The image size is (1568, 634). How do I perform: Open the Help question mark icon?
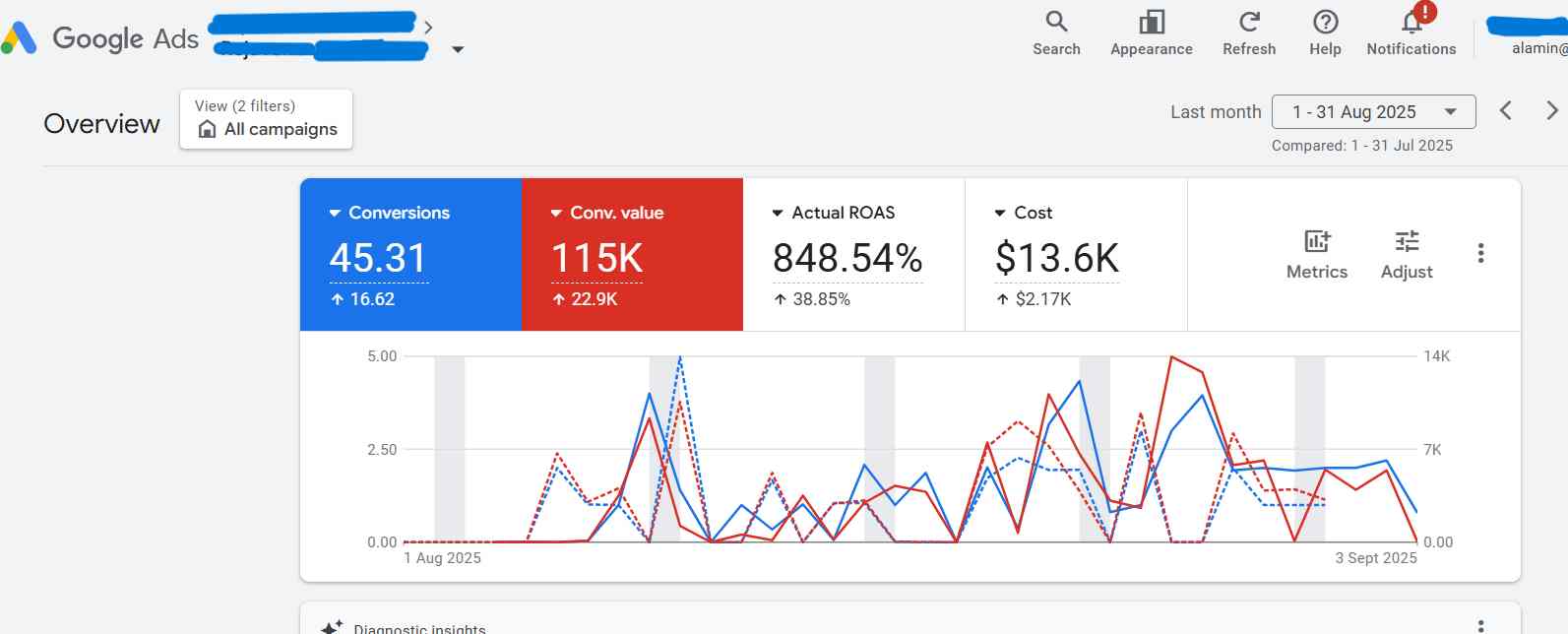(1325, 22)
